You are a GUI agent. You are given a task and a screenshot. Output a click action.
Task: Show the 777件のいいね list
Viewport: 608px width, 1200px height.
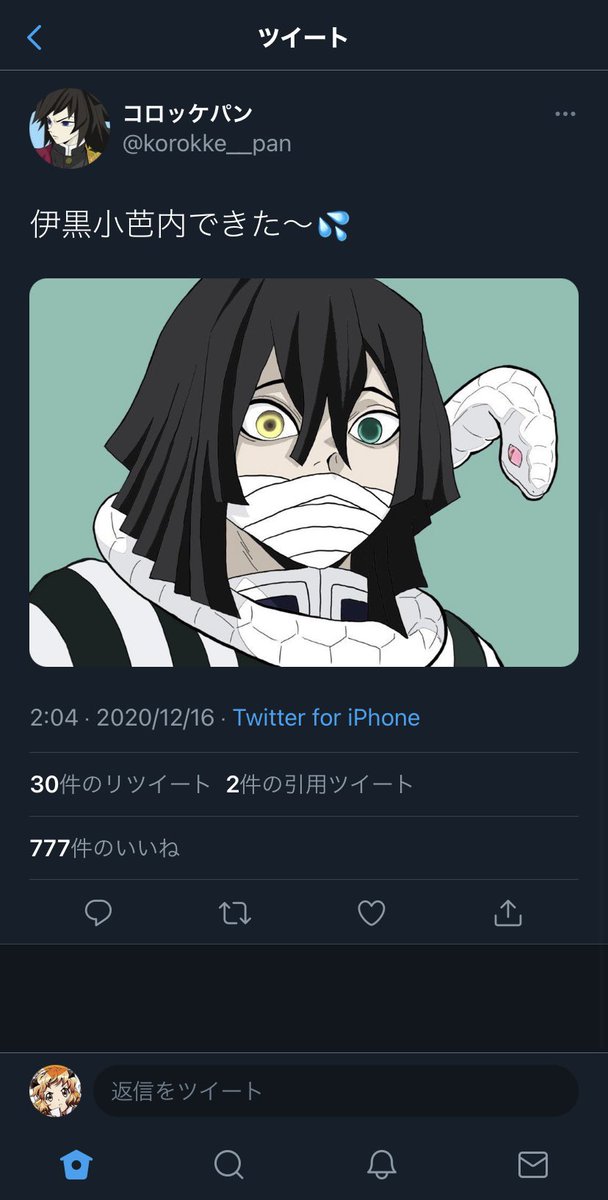pos(105,848)
